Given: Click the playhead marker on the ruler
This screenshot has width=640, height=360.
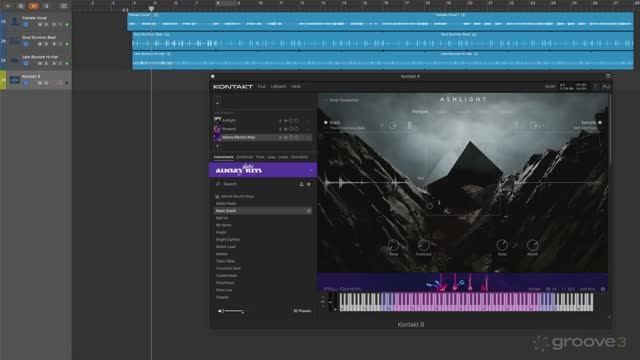Looking at the screenshot, I should 151,8.
